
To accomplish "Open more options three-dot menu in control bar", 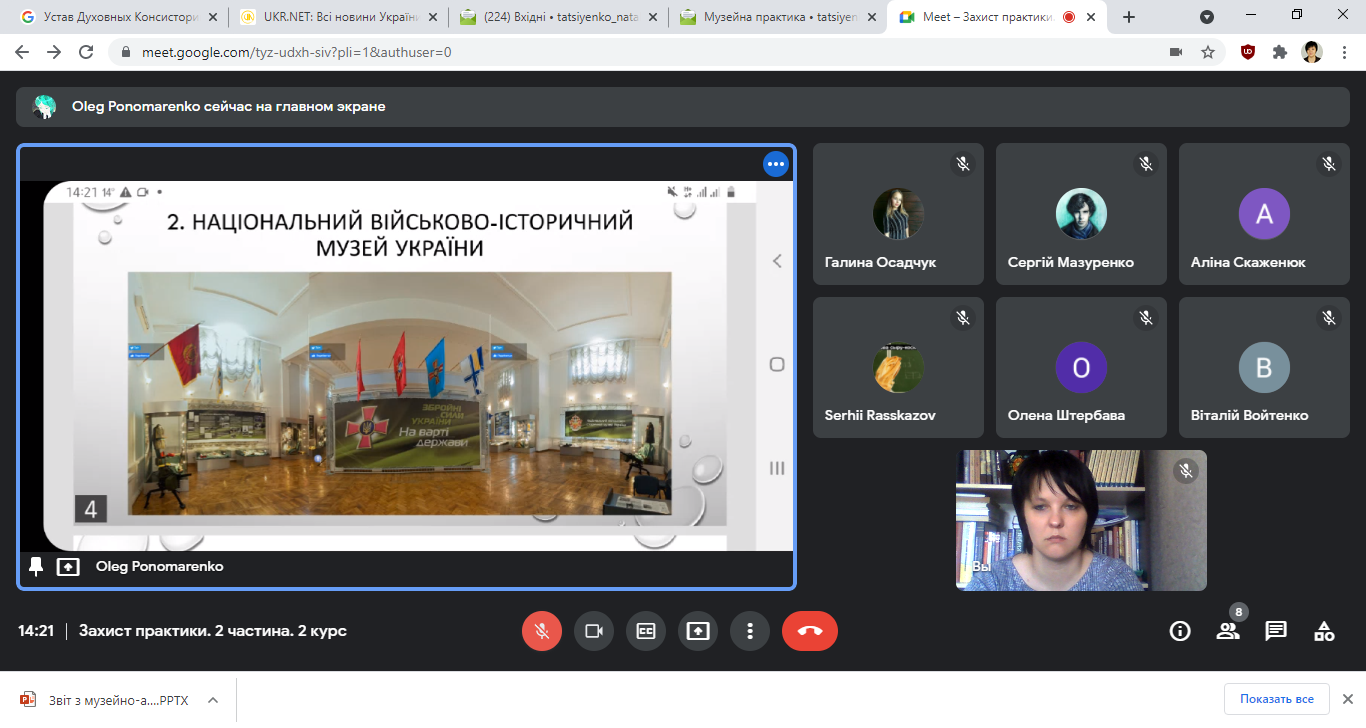I will (750, 631).
